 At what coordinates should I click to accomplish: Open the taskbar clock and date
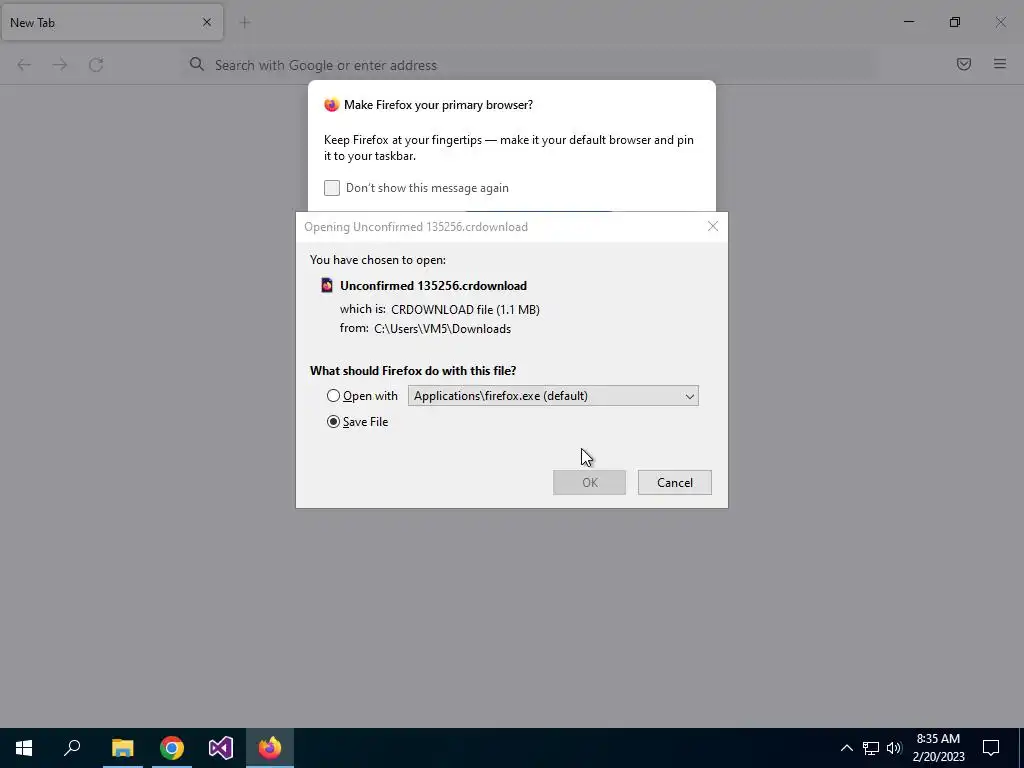click(938, 748)
